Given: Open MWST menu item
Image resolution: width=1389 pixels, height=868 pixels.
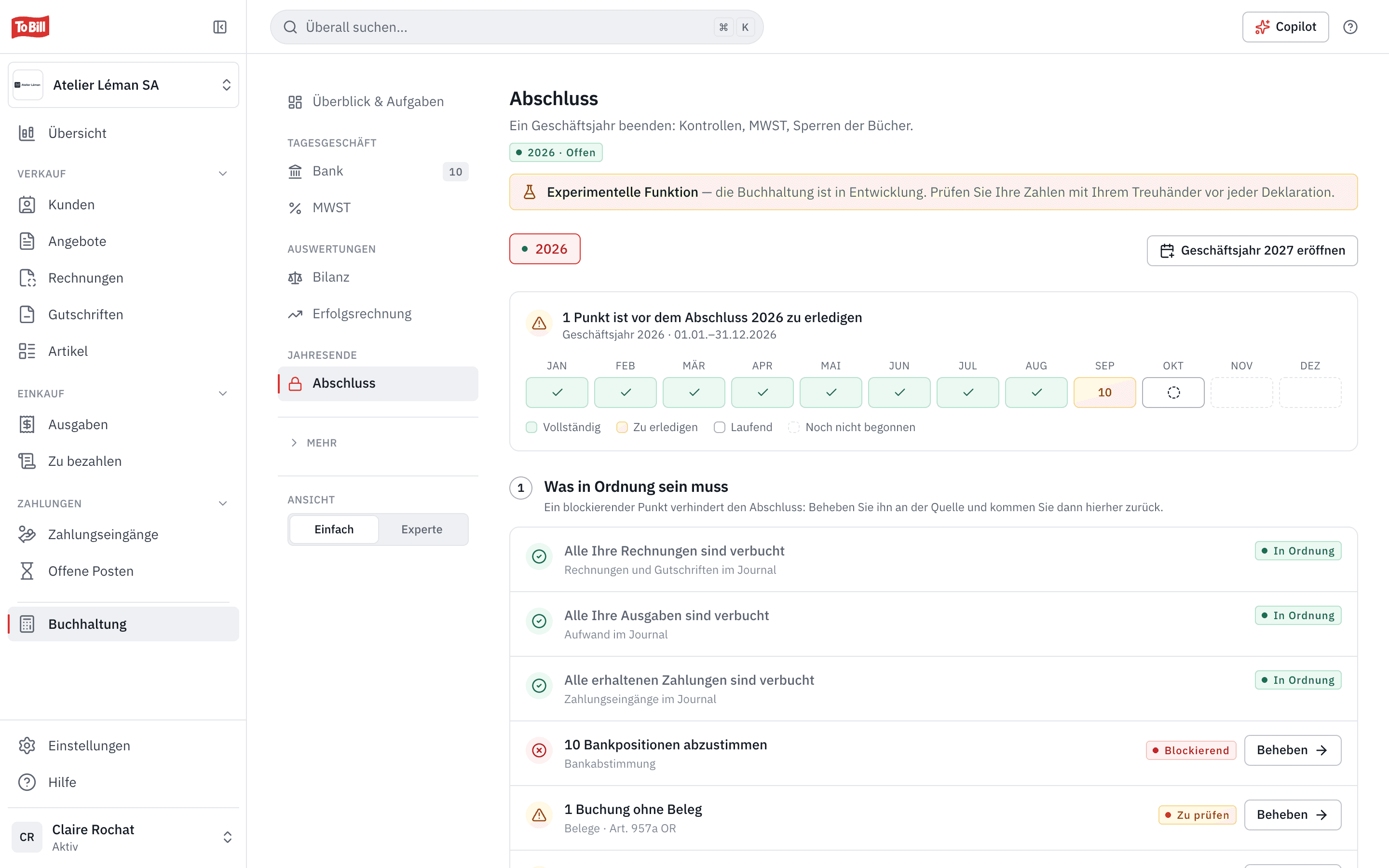Looking at the screenshot, I should [x=378, y=208].
